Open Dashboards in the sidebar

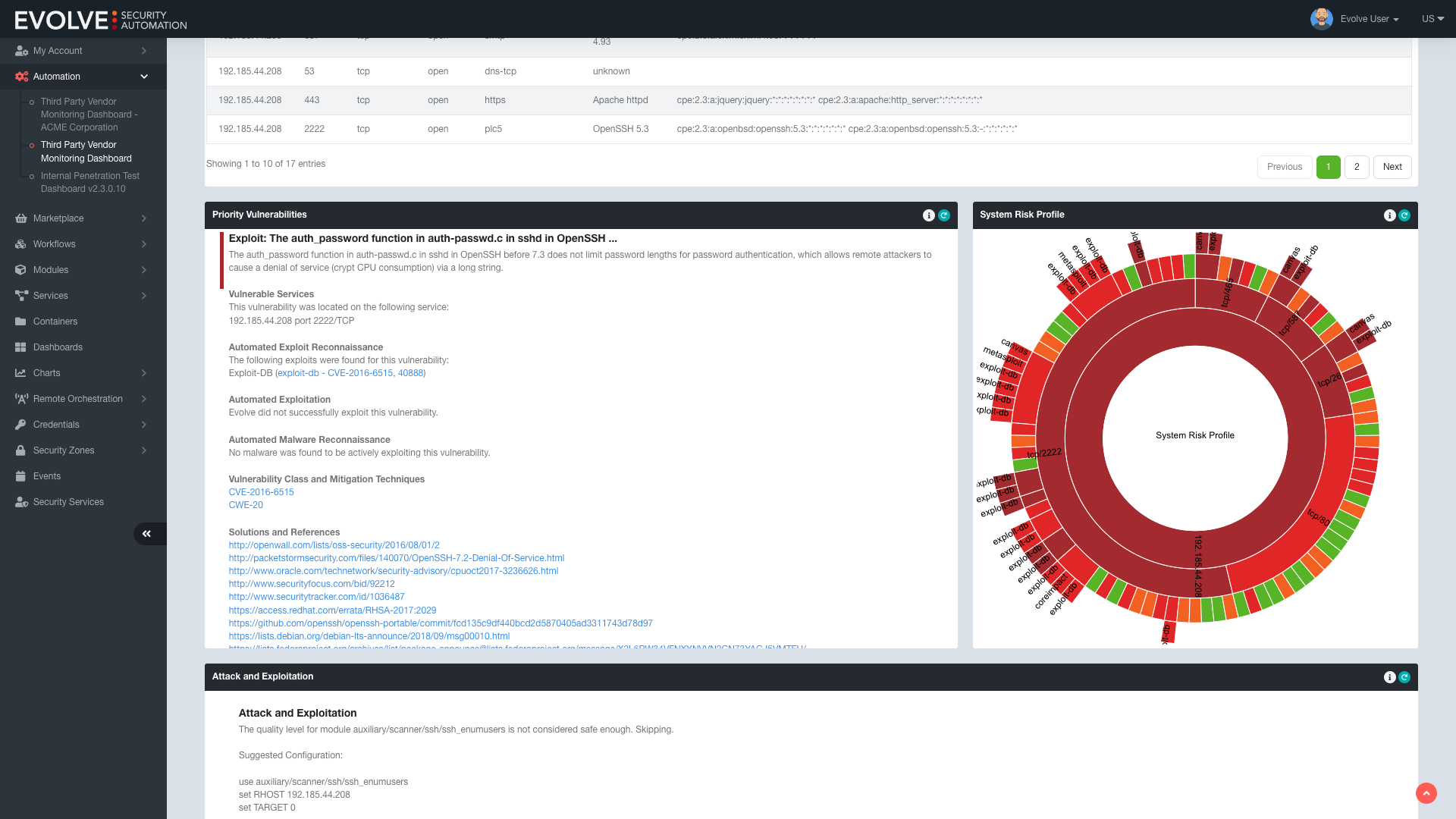coord(58,347)
